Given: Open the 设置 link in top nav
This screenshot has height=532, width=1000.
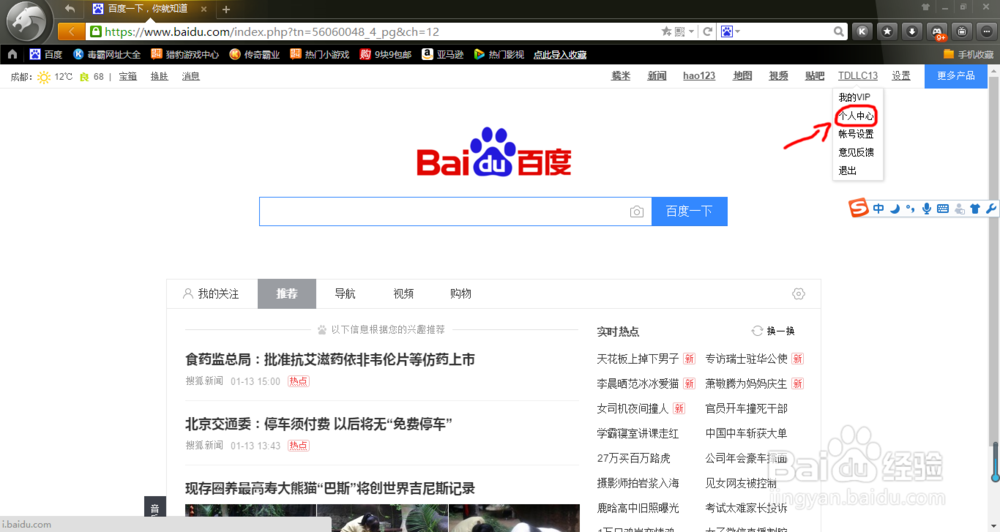Looking at the screenshot, I should tap(901, 76).
